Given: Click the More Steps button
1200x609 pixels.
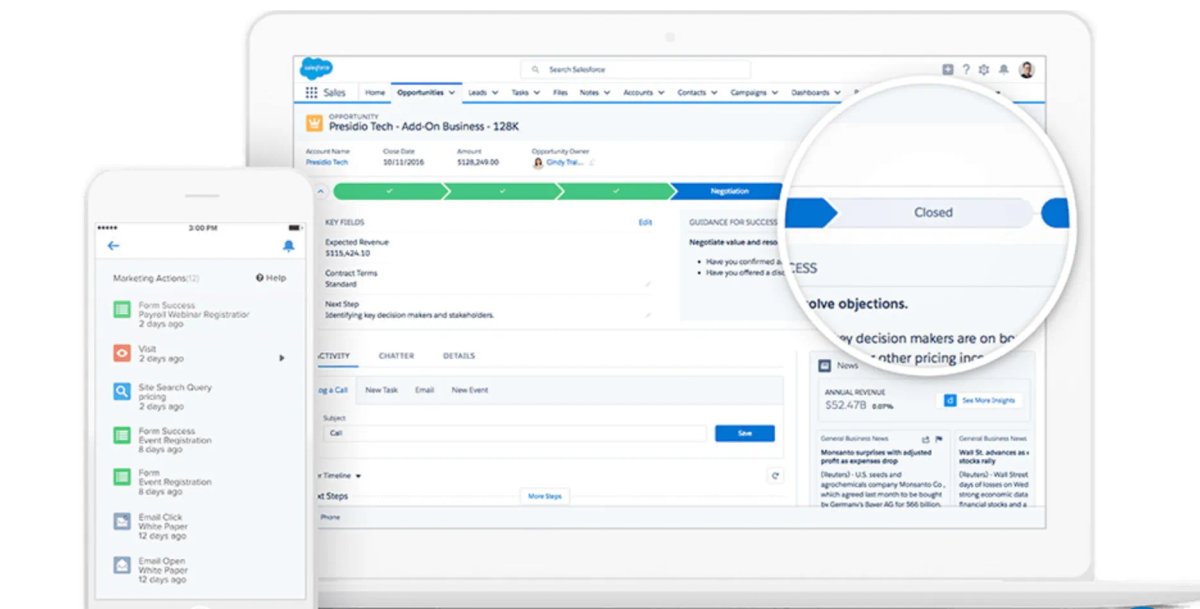Looking at the screenshot, I should pyautogui.click(x=545, y=496).
